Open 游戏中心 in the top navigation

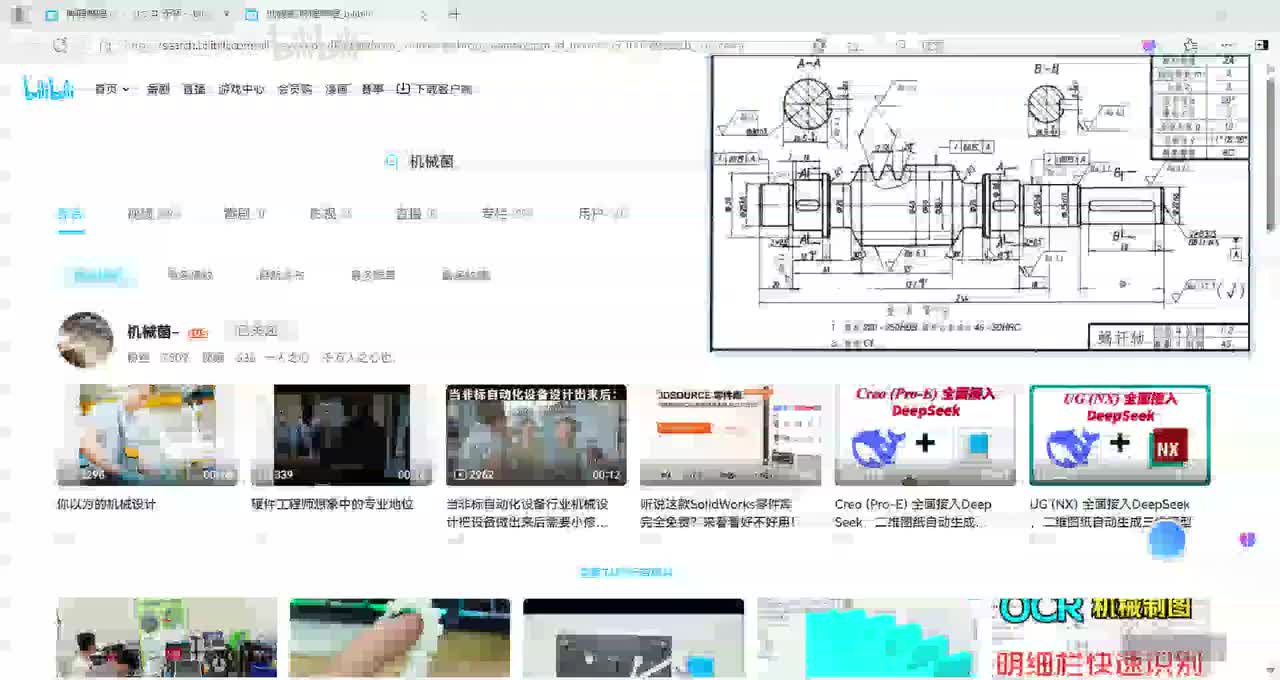point(241,89)
